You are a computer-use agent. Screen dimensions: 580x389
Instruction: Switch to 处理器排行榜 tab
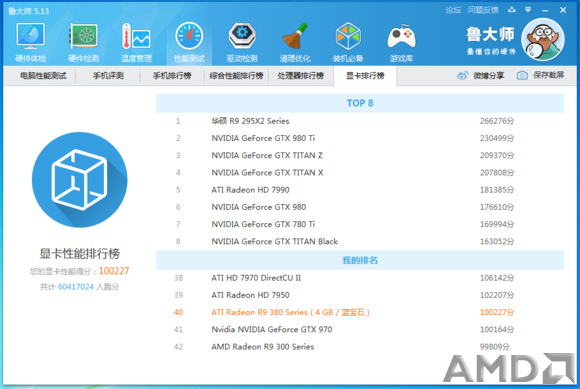[x=301, y=76]
